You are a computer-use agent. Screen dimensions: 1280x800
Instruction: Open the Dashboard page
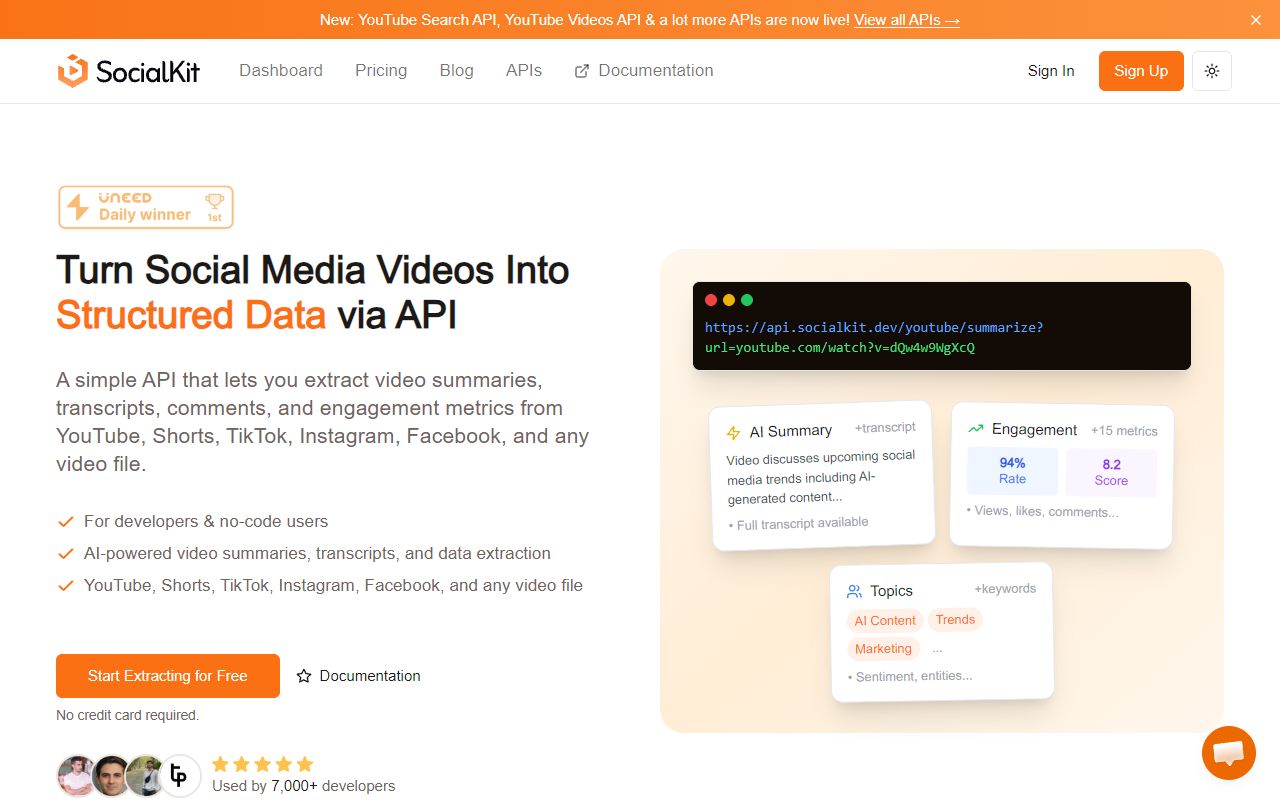click(280, 70)
